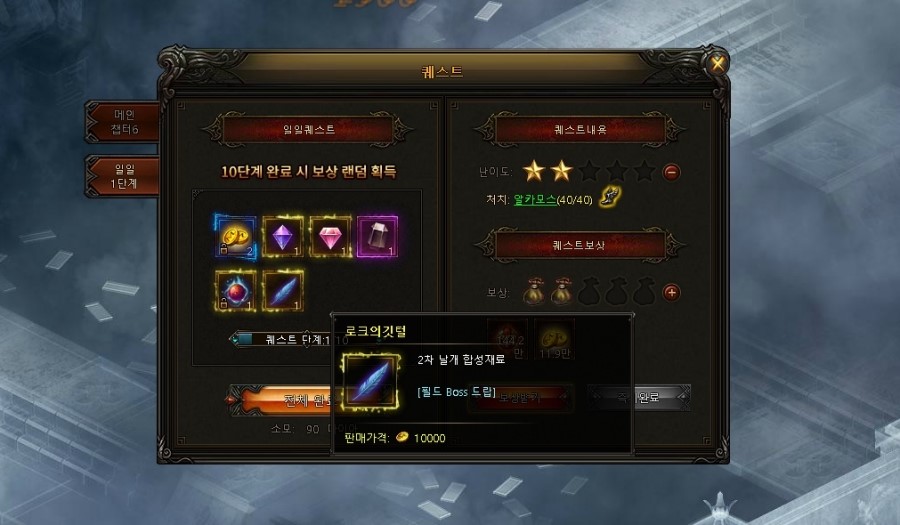Close the 퀘스트 window
Viewport: 900px width, 525px height.
[717, 64]
